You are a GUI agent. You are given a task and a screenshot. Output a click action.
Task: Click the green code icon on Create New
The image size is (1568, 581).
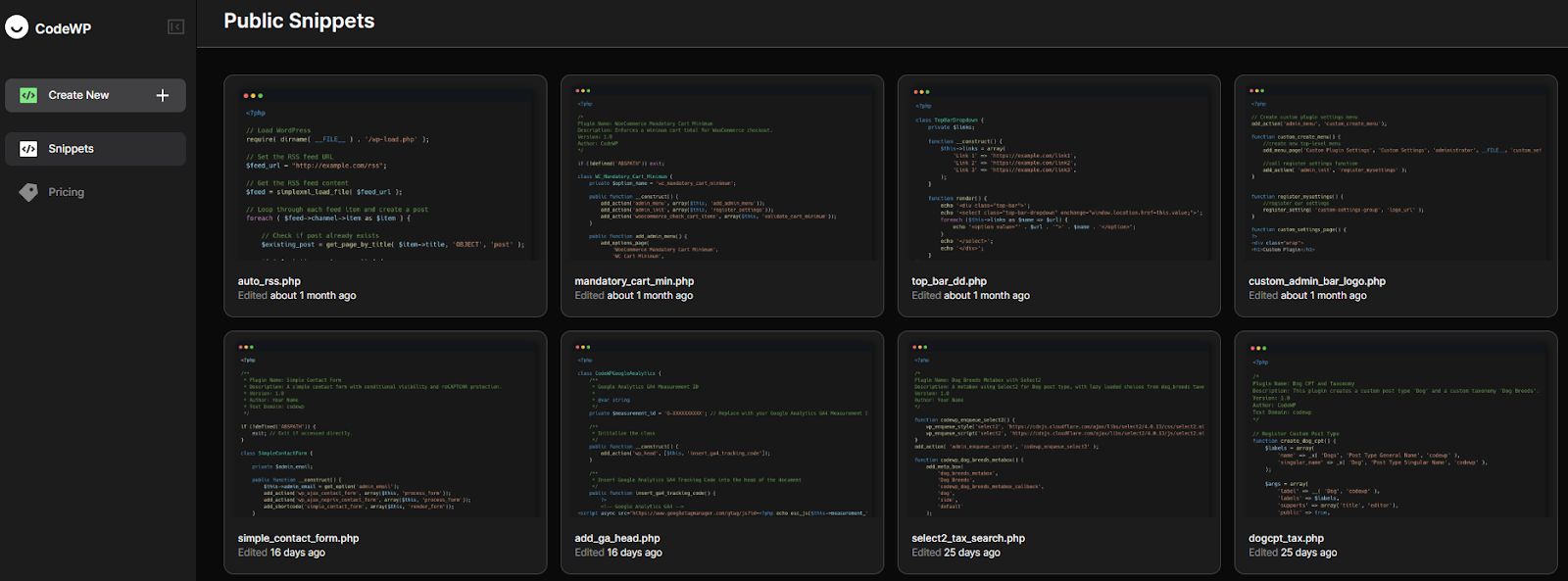[x=28, y=95]
